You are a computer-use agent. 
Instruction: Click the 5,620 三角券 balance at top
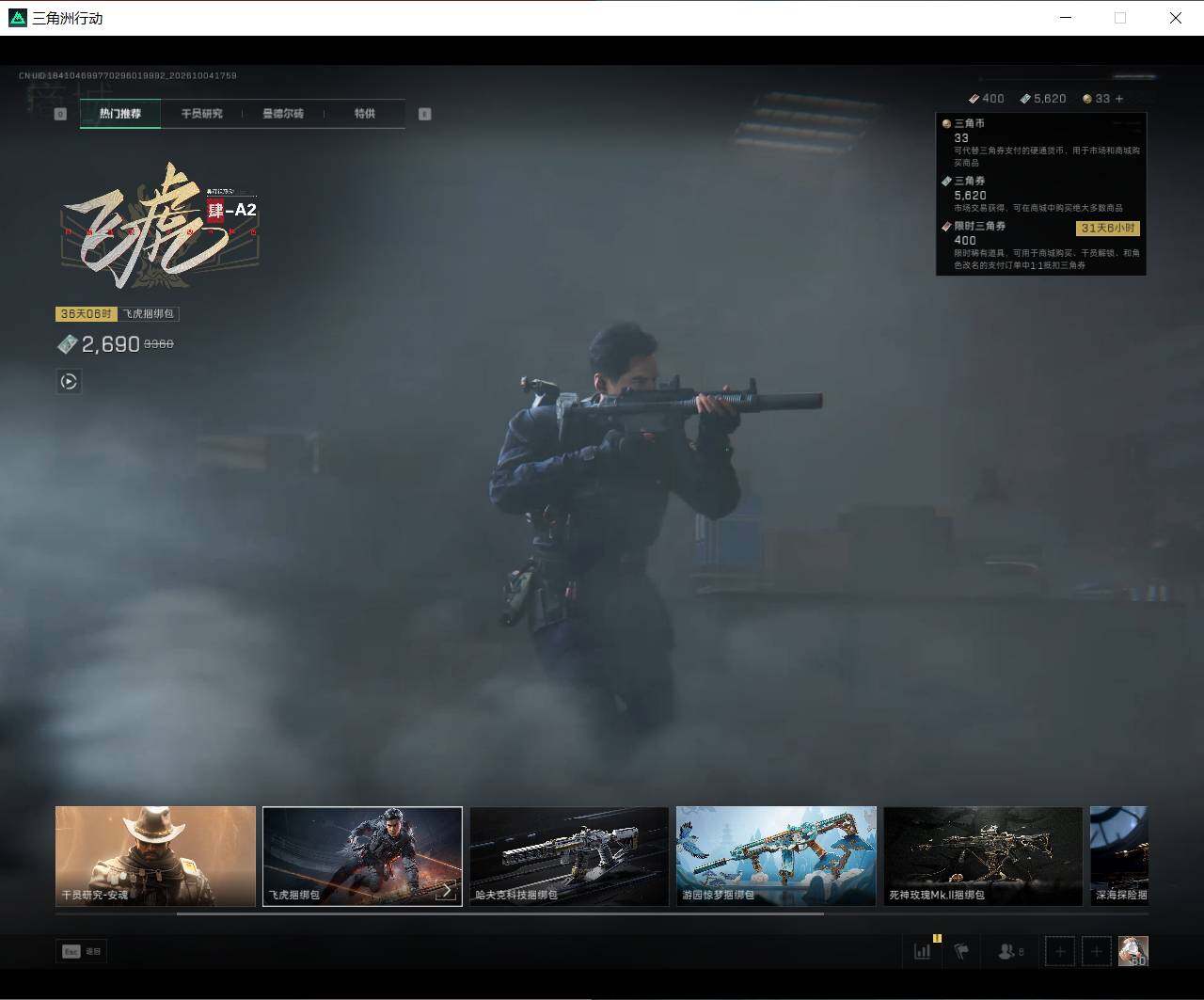tap(1043, 99)
